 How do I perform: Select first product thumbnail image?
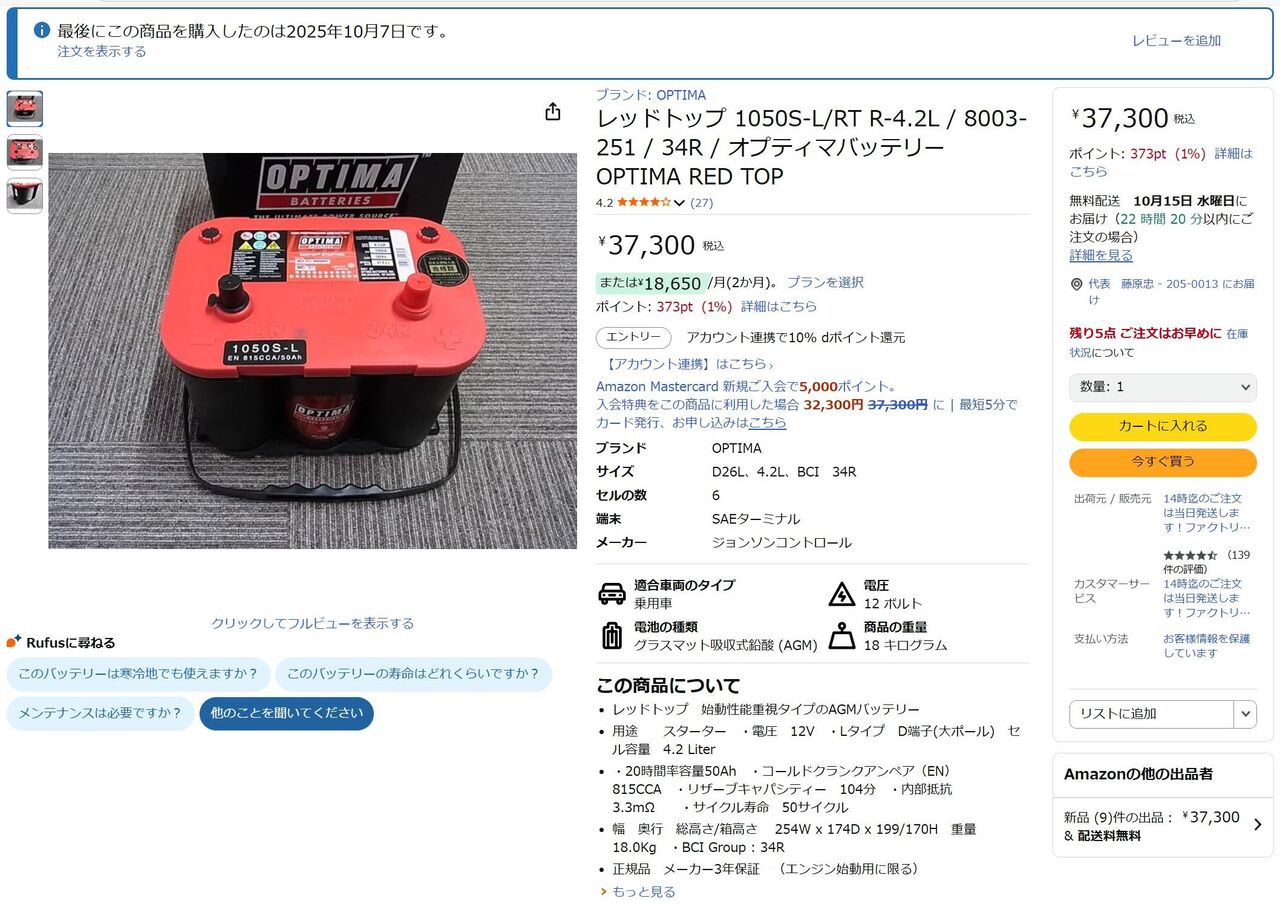pyautogui.click(x=25, y=109)
